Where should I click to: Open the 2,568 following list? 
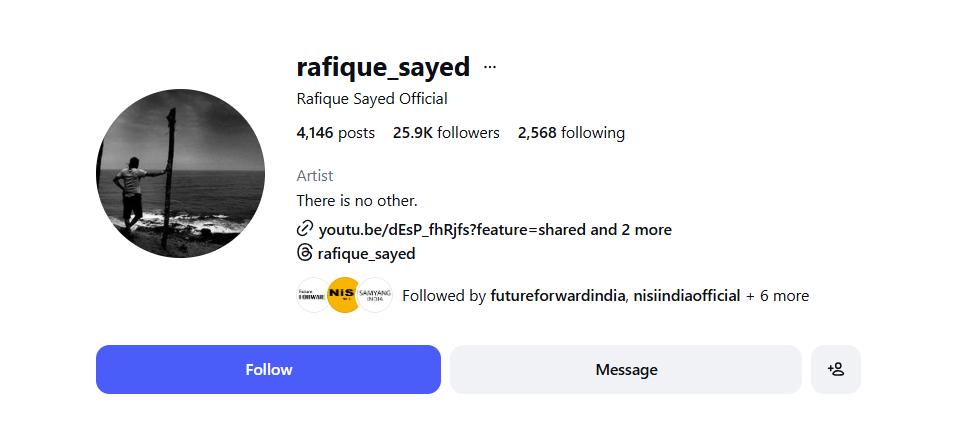tap(571, 133)
